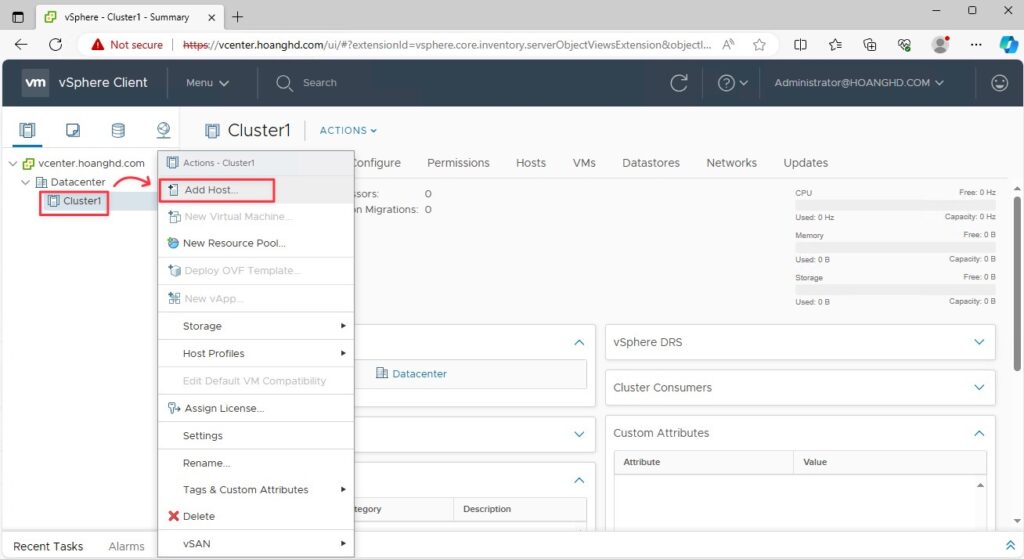This screenshot has width=1024, height=559.
Task: Open the Copilot sidebar icon
Action: coord(1008,44)
